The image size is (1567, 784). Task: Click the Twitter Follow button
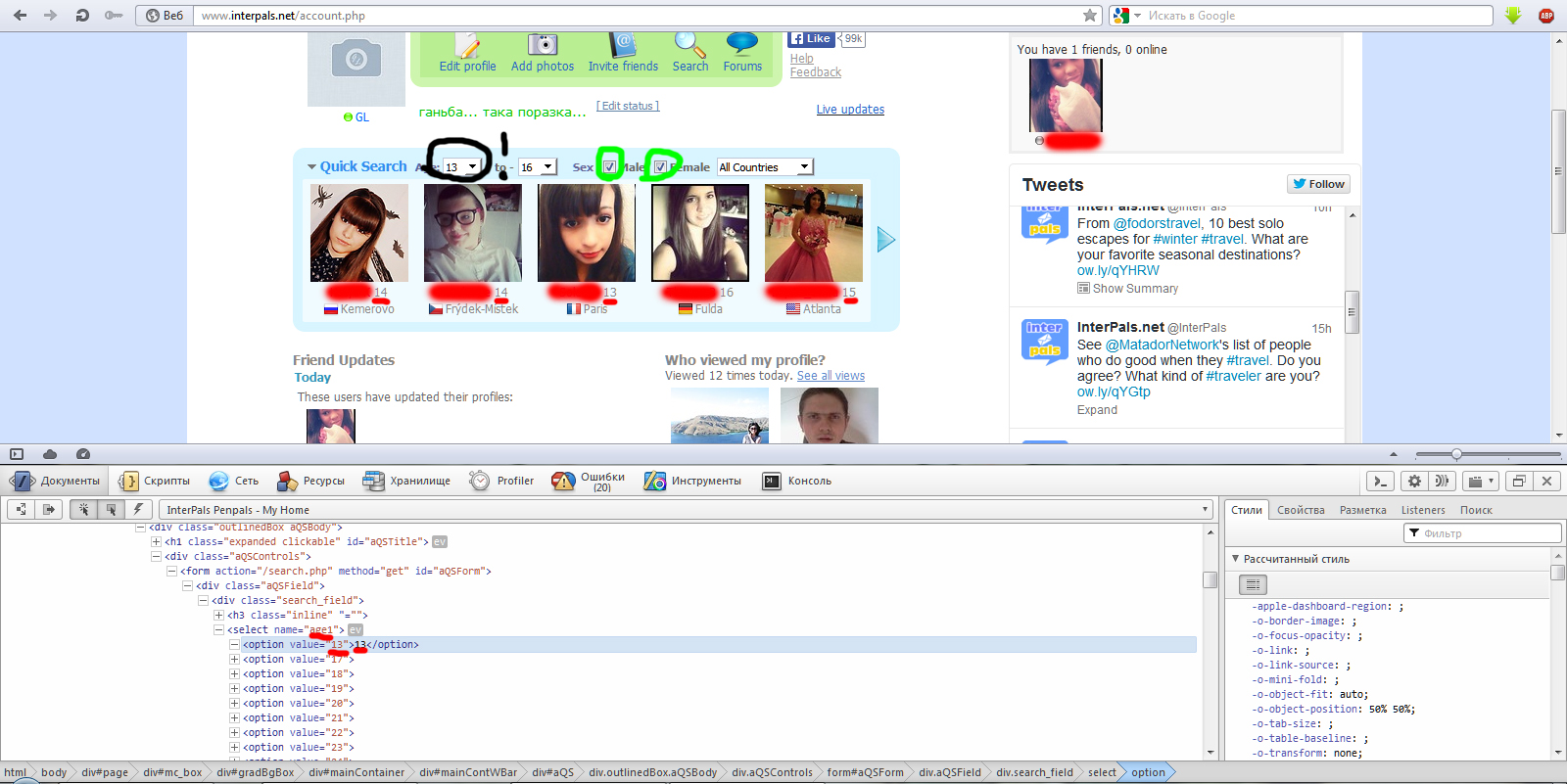pyautogui.click(x=1318, y=184)
